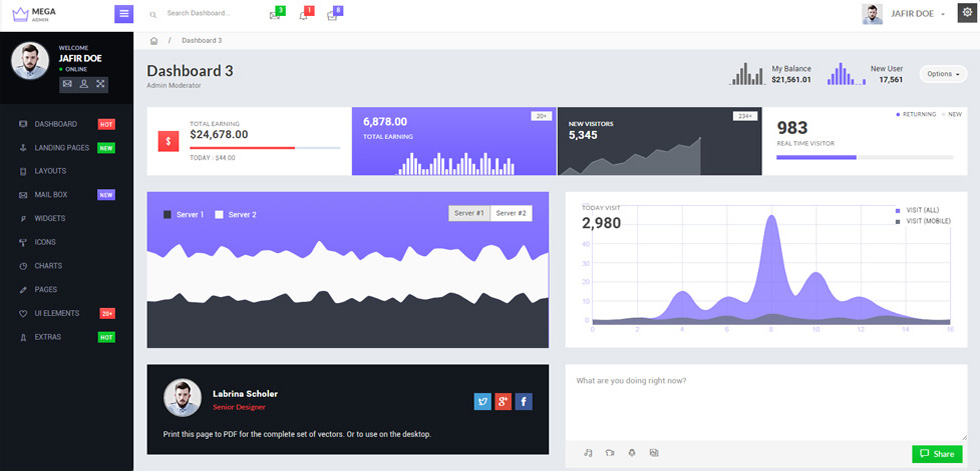The image size is (980, 471).
Task: Attach music using the music note icon
Action: pos(588,453)
